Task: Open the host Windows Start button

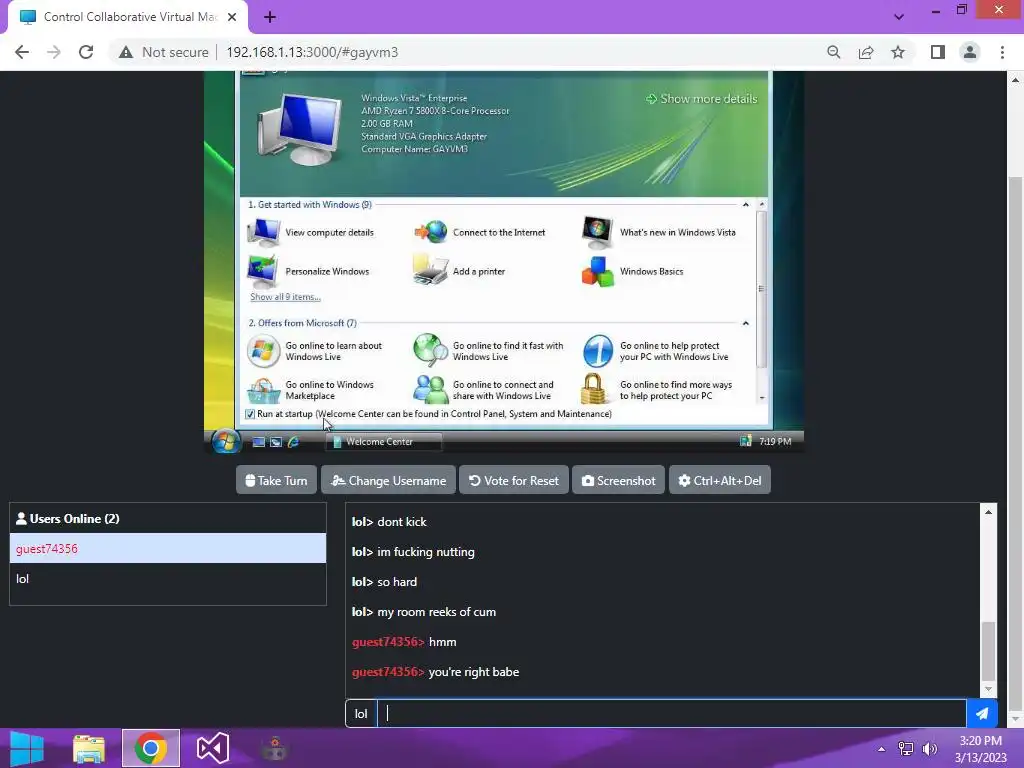Action: [x=27, y=748]
